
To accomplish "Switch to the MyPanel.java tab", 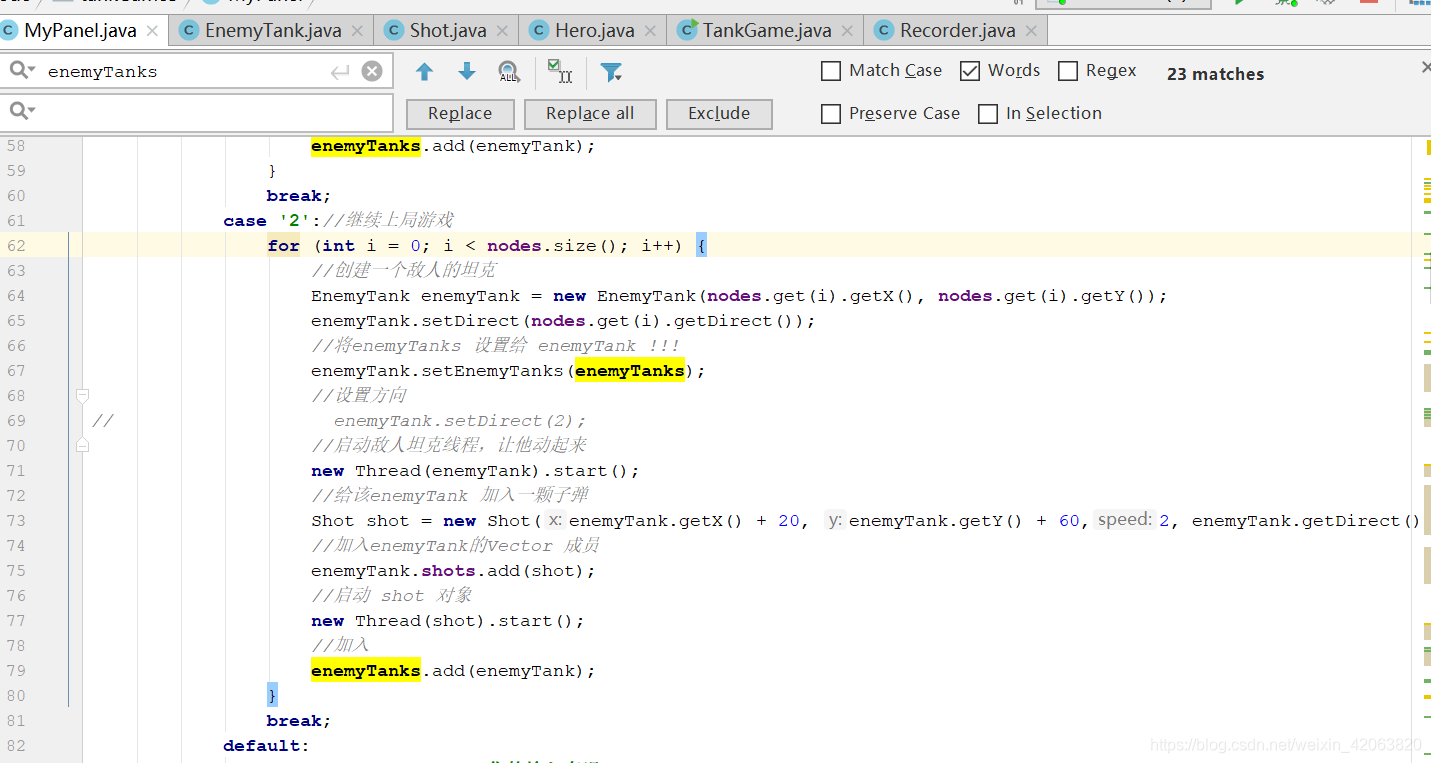I will [x=80, y=30].
